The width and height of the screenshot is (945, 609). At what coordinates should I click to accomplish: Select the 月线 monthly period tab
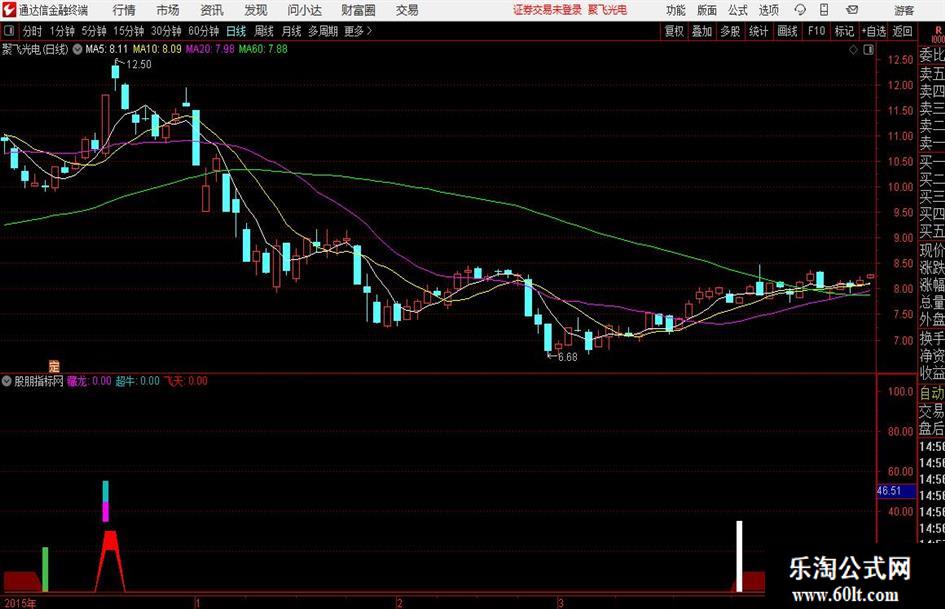(291, 31)
